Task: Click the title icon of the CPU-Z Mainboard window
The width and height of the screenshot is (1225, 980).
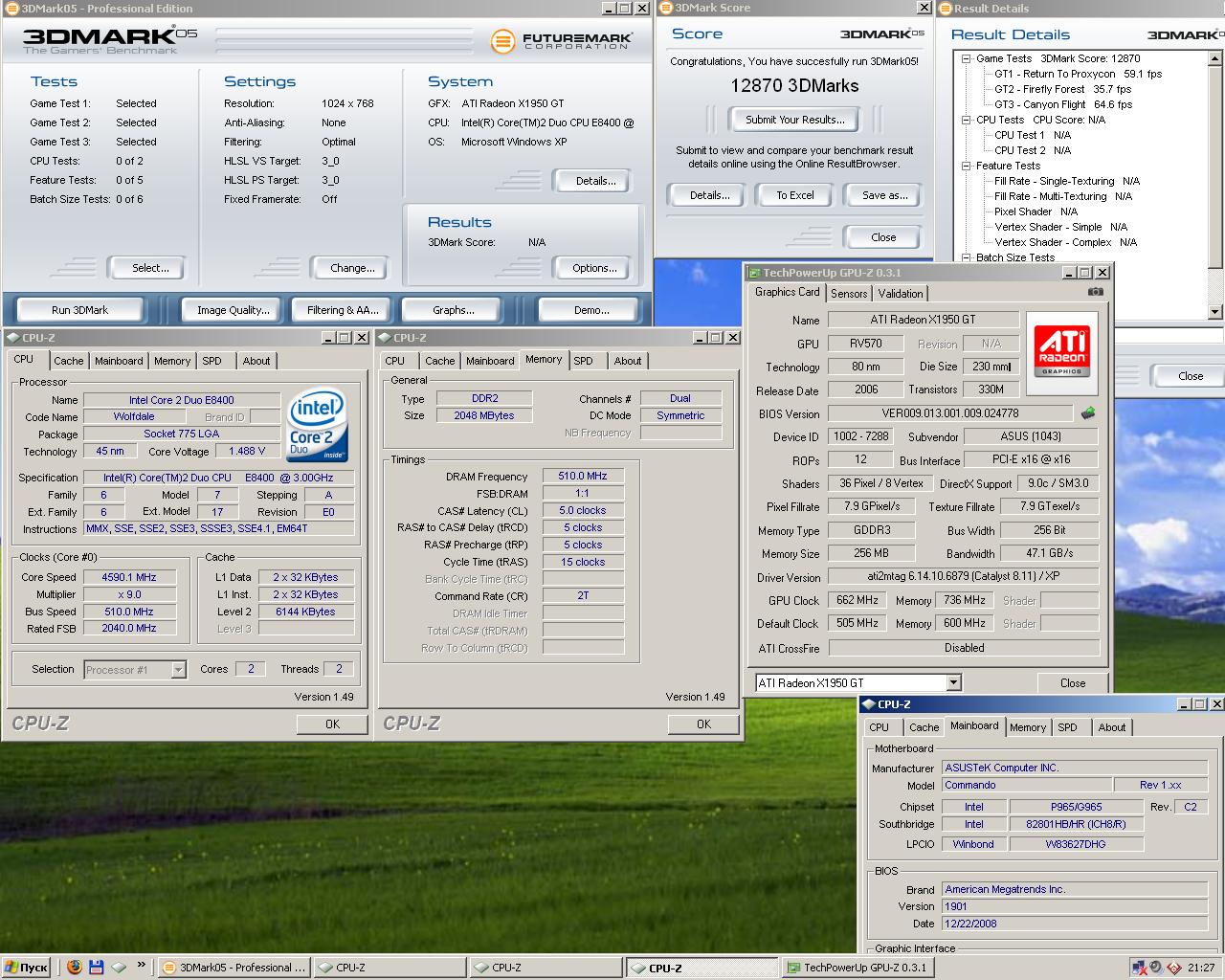Action: point(868,703)
